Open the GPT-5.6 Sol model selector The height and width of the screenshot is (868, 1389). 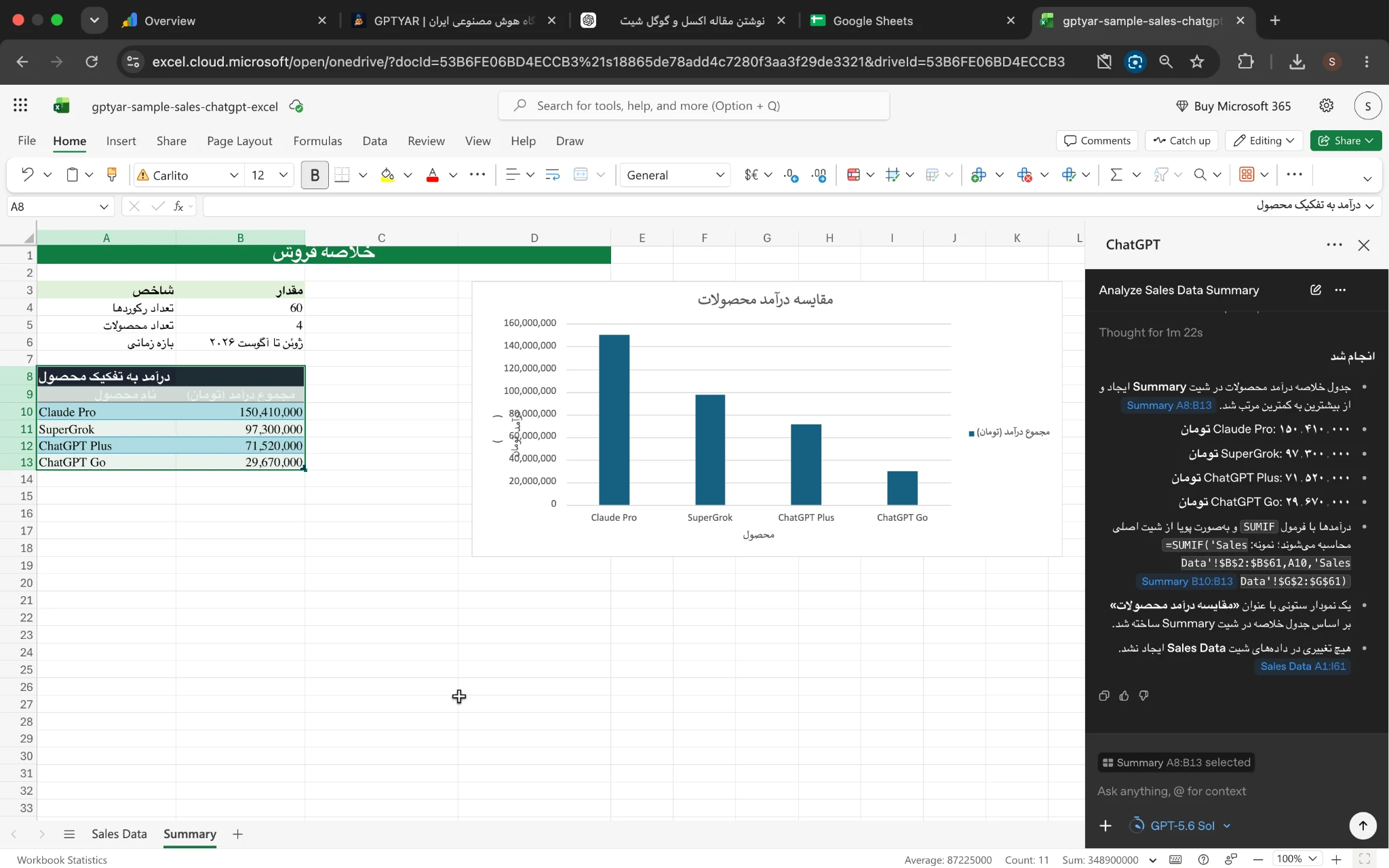[x=1180, y=825]
